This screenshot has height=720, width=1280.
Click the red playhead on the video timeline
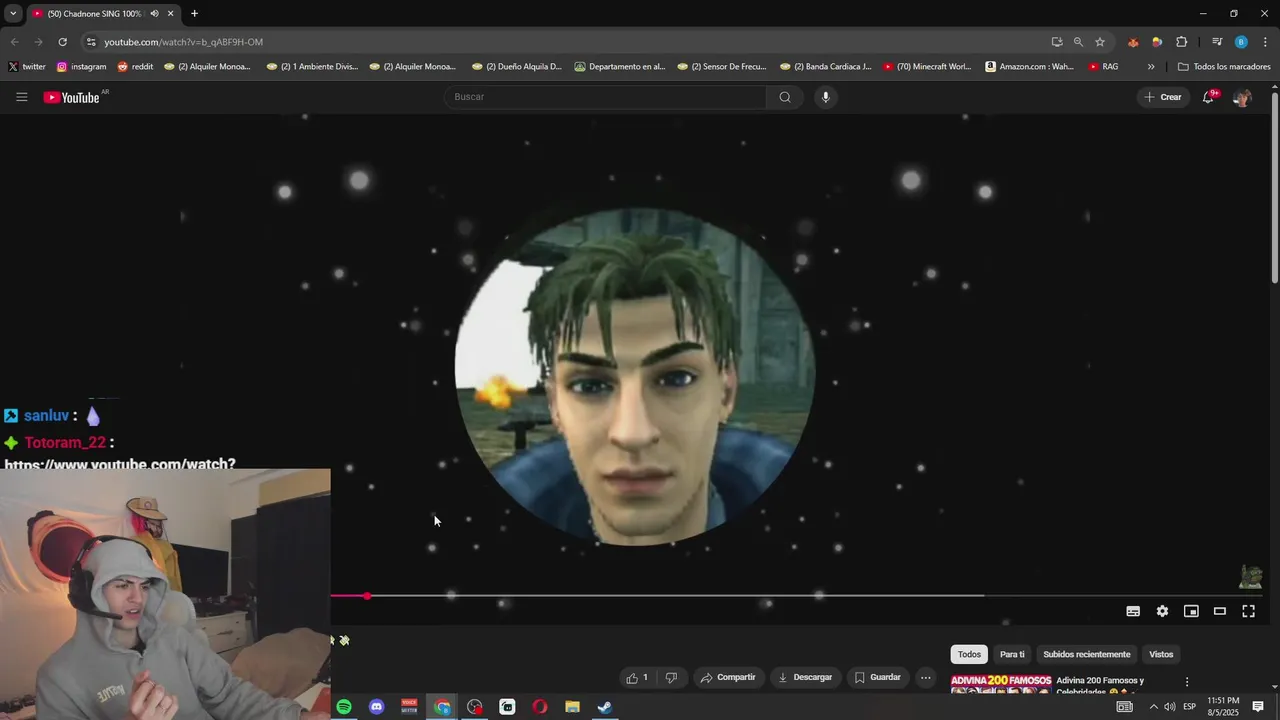coord(367,596)
